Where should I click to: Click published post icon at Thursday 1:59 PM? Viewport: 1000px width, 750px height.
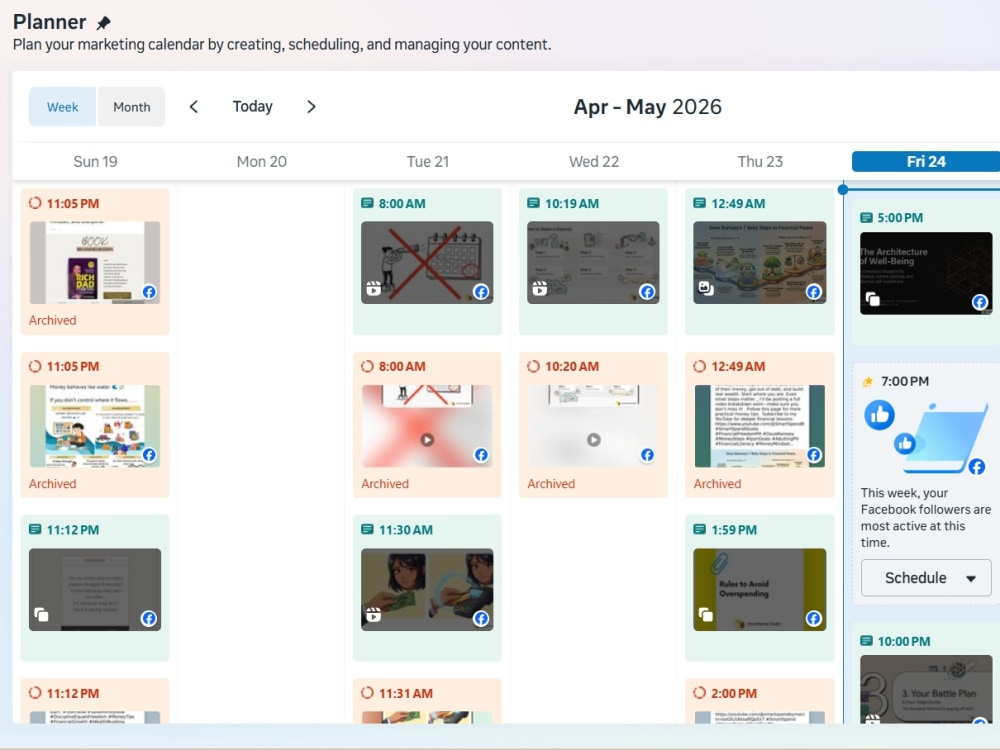(x=700, y=530)
